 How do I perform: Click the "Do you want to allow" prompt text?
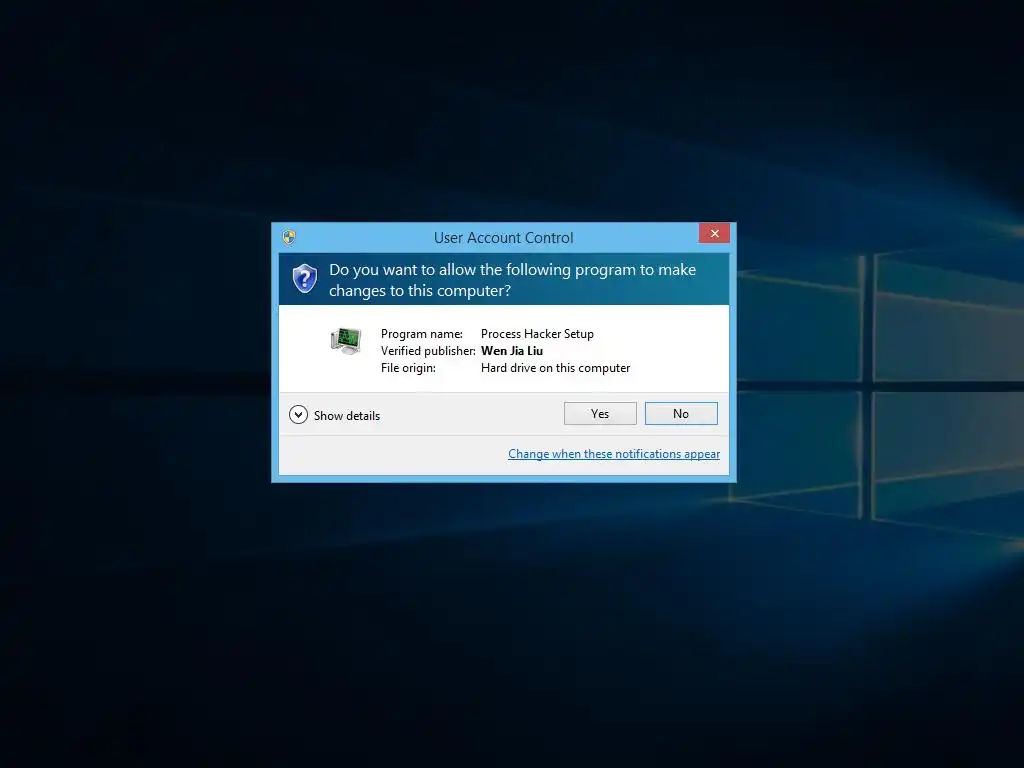[512, 280]
